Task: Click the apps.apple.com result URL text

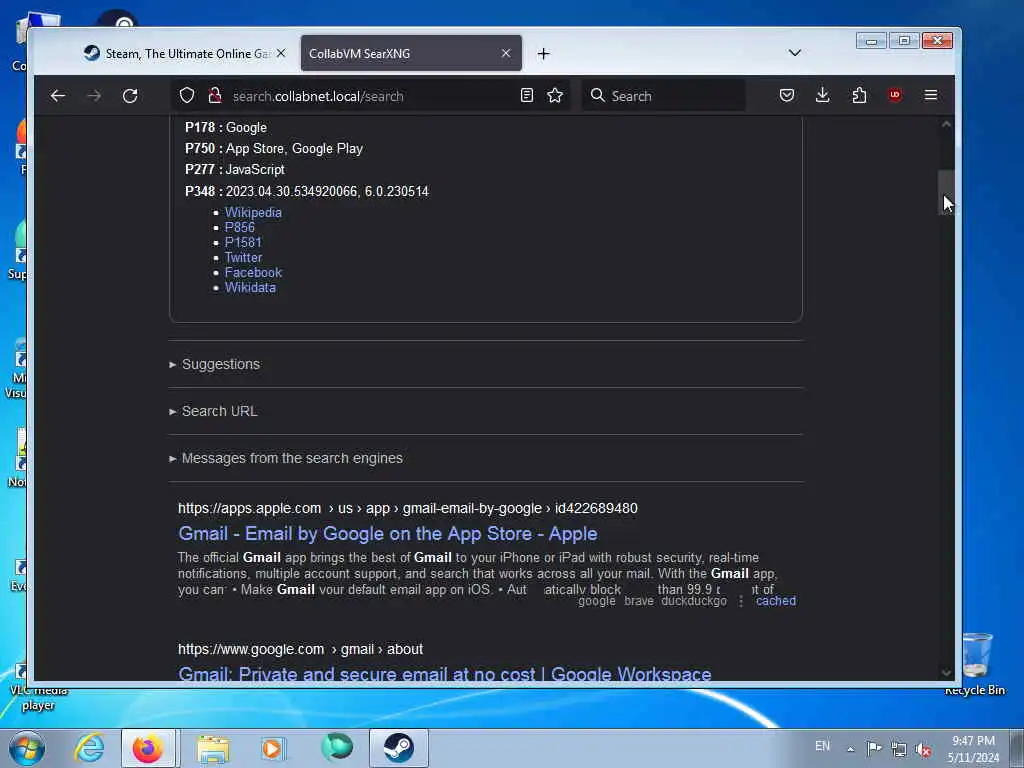Action: (x=408, y=508)
